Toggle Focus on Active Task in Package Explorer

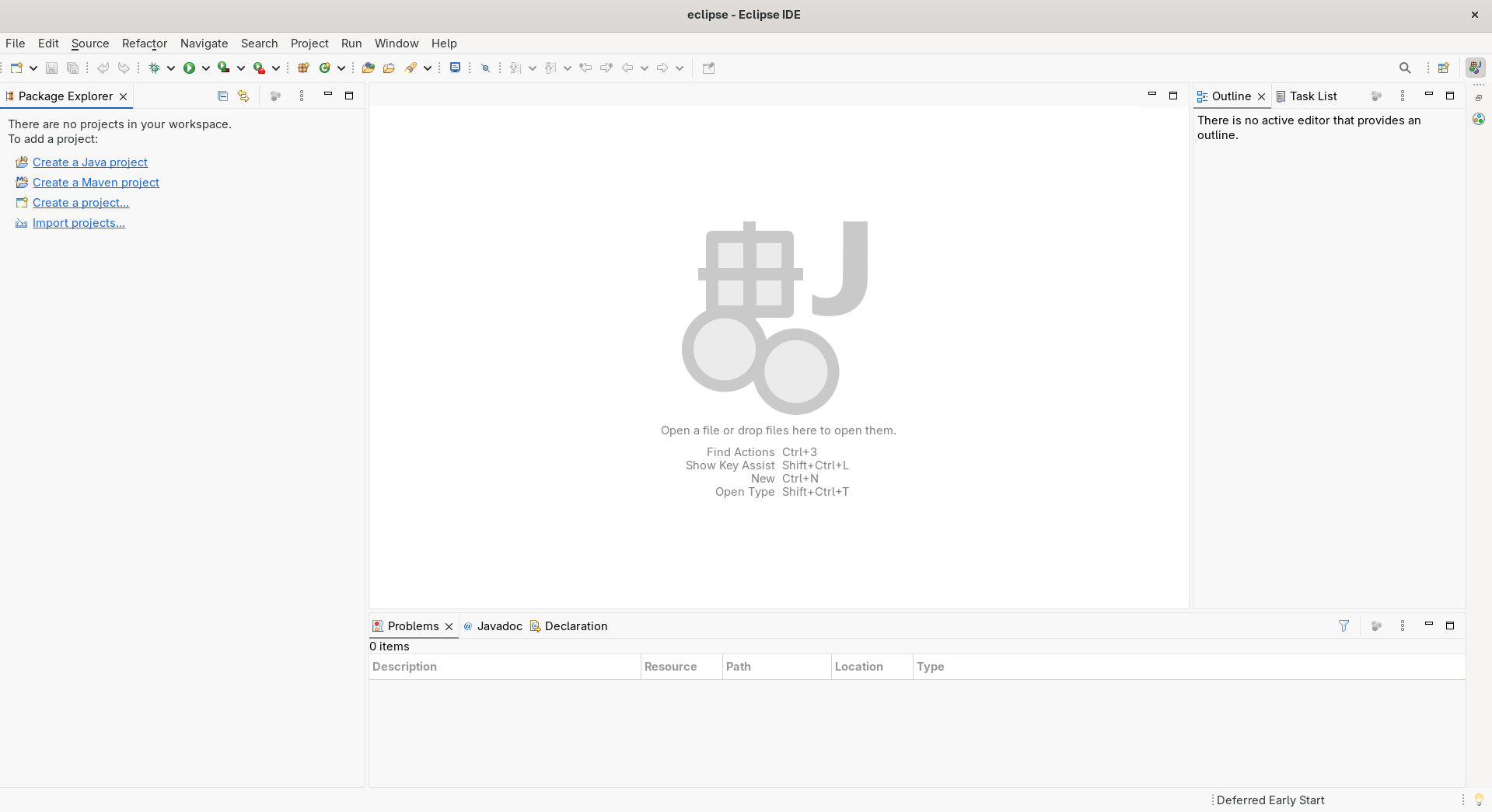click(275, 96)
